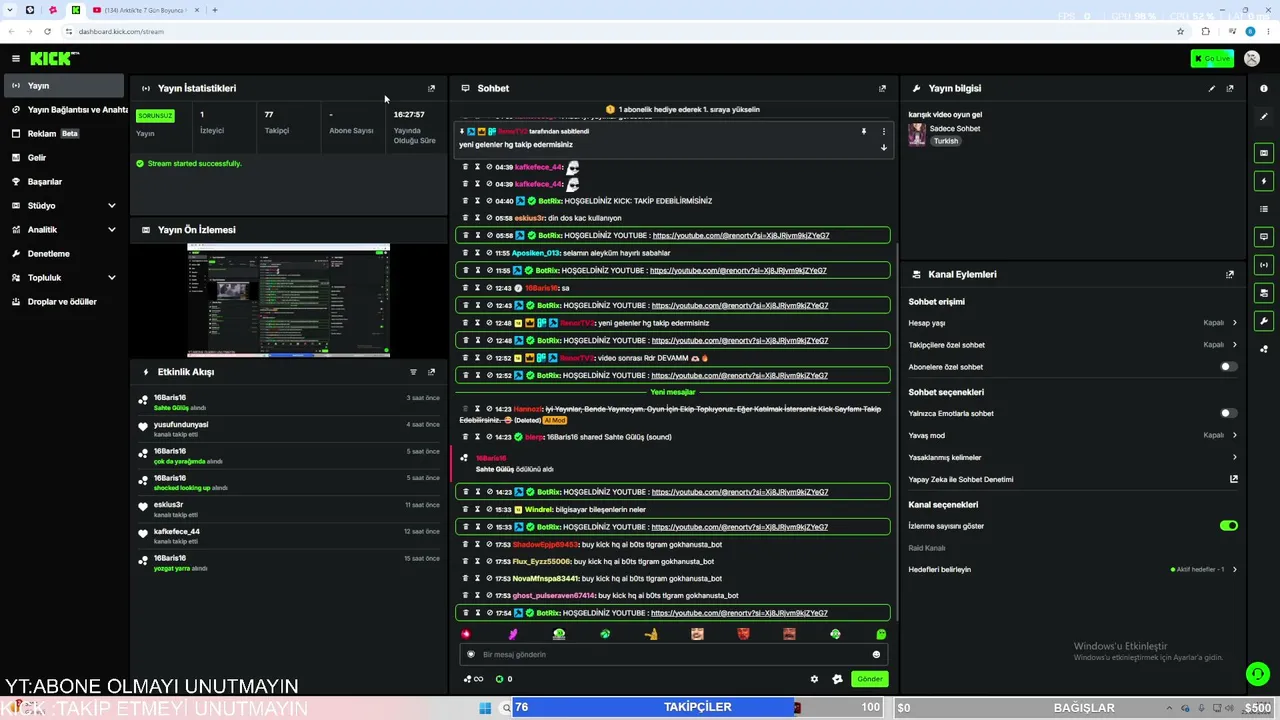Click the green Go Live button
This screenshot has width=1280, height=720.
1212,59
